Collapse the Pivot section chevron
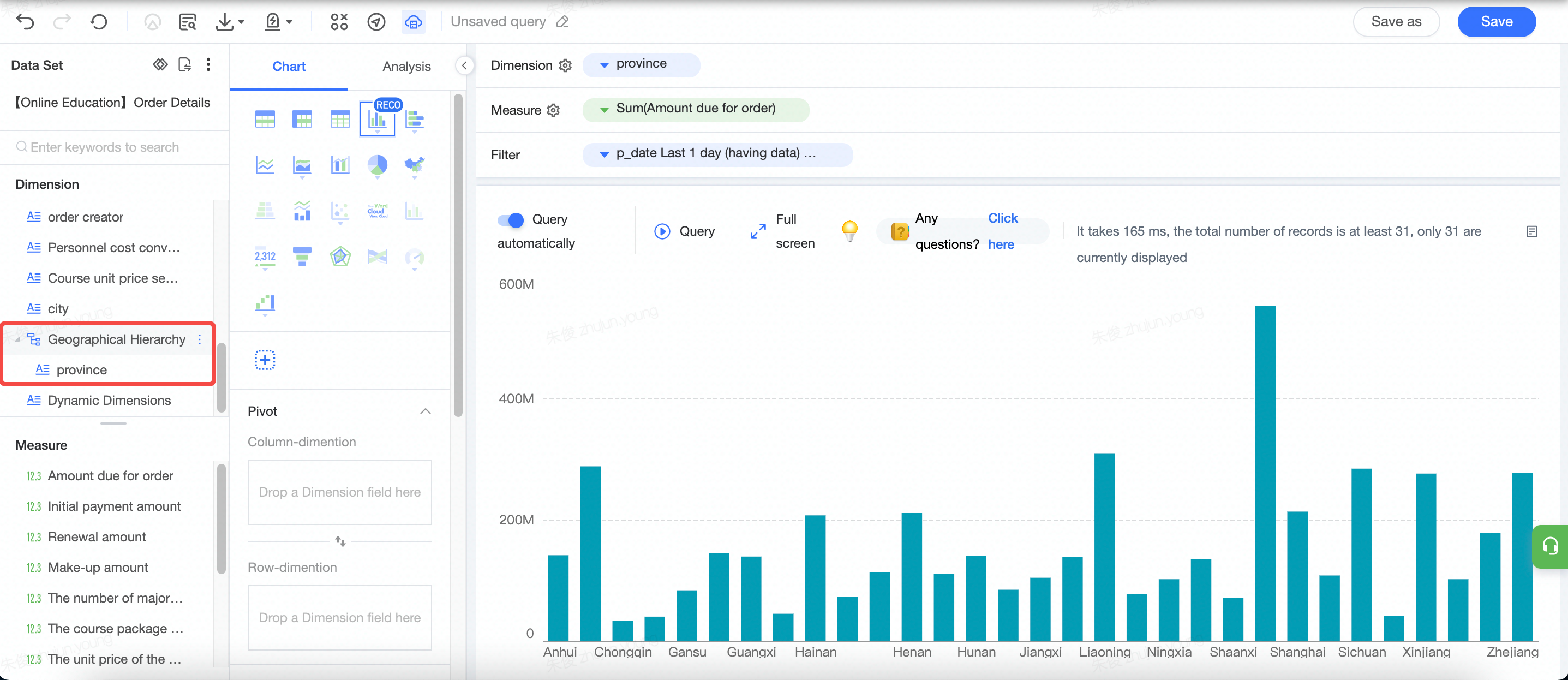 [426, 411]
